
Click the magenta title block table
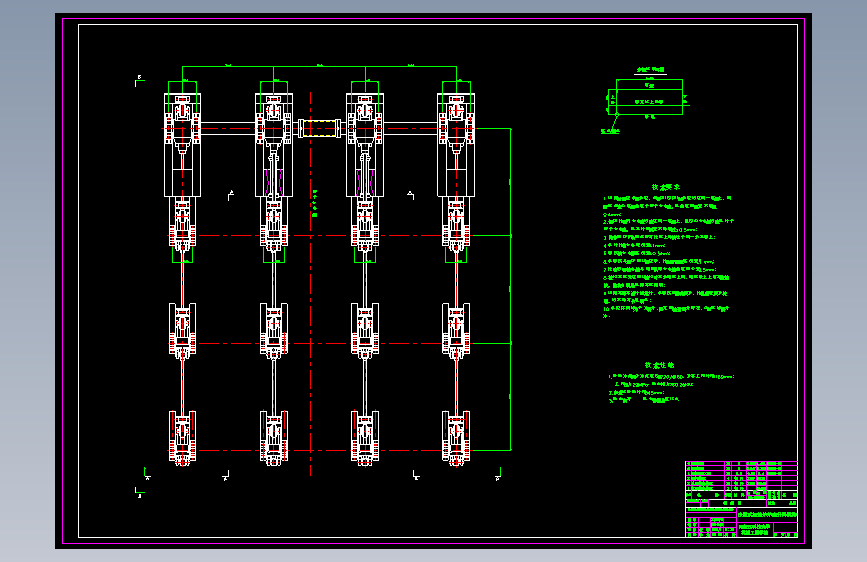click(741, 499)
